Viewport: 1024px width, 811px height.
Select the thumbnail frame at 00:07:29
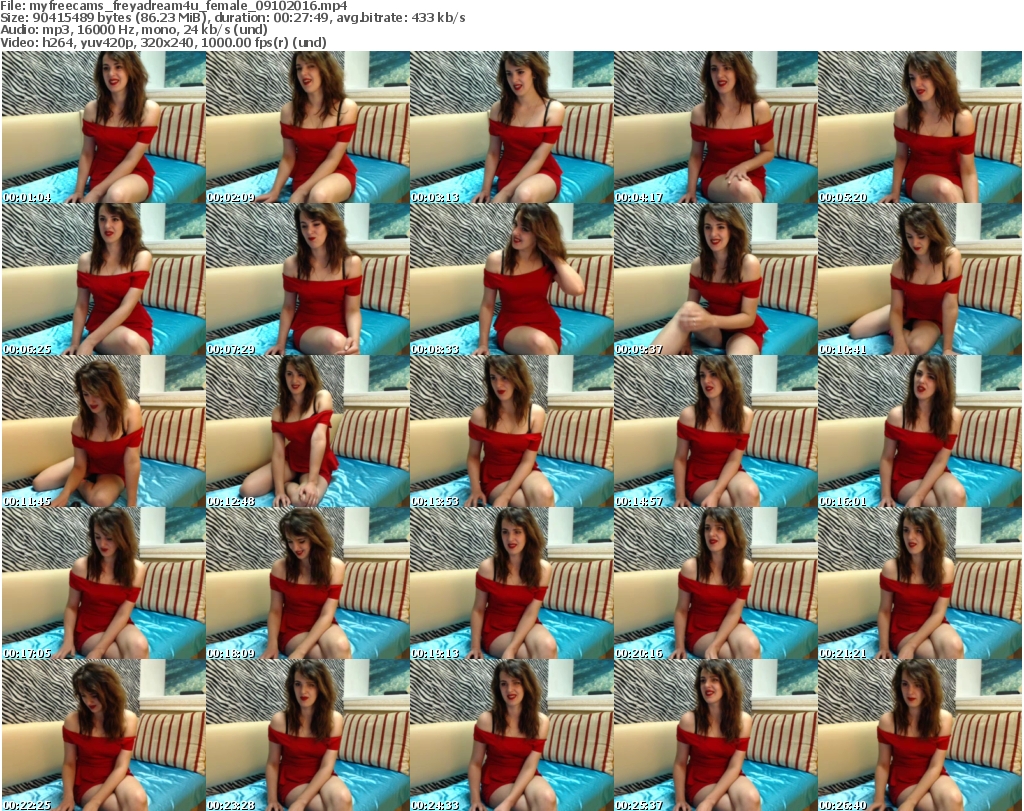coord(308,279)
